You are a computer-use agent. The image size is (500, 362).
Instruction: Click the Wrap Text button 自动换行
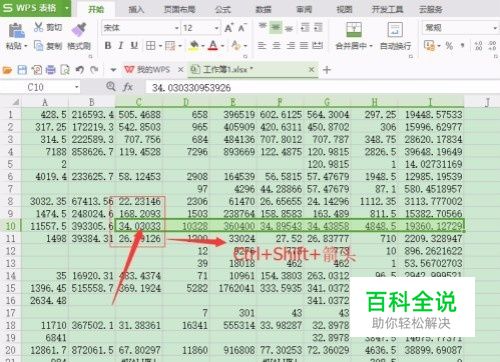tap(395, 36)
